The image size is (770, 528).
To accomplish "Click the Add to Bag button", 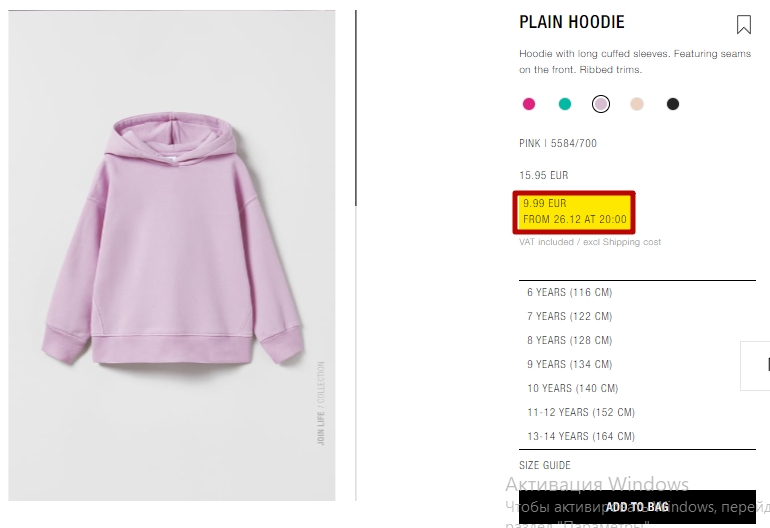I will (x=637, y=507).
